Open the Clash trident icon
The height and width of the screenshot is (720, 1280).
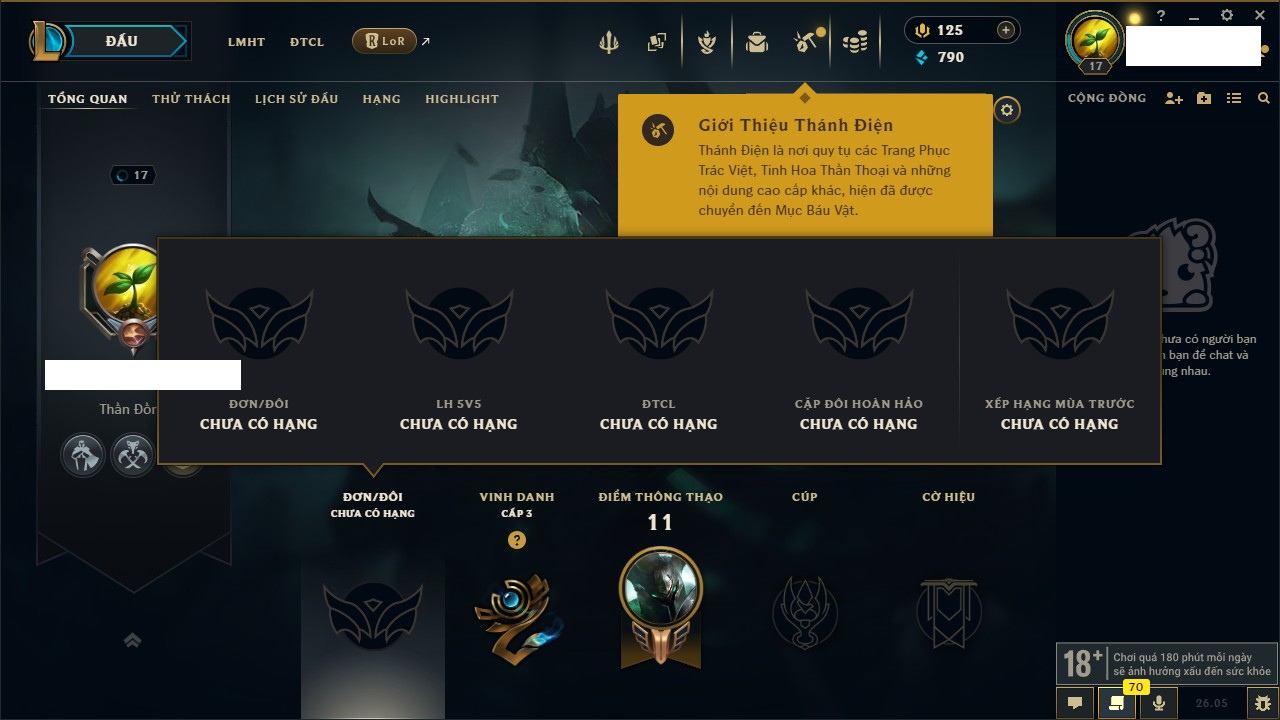click(608, 42)
